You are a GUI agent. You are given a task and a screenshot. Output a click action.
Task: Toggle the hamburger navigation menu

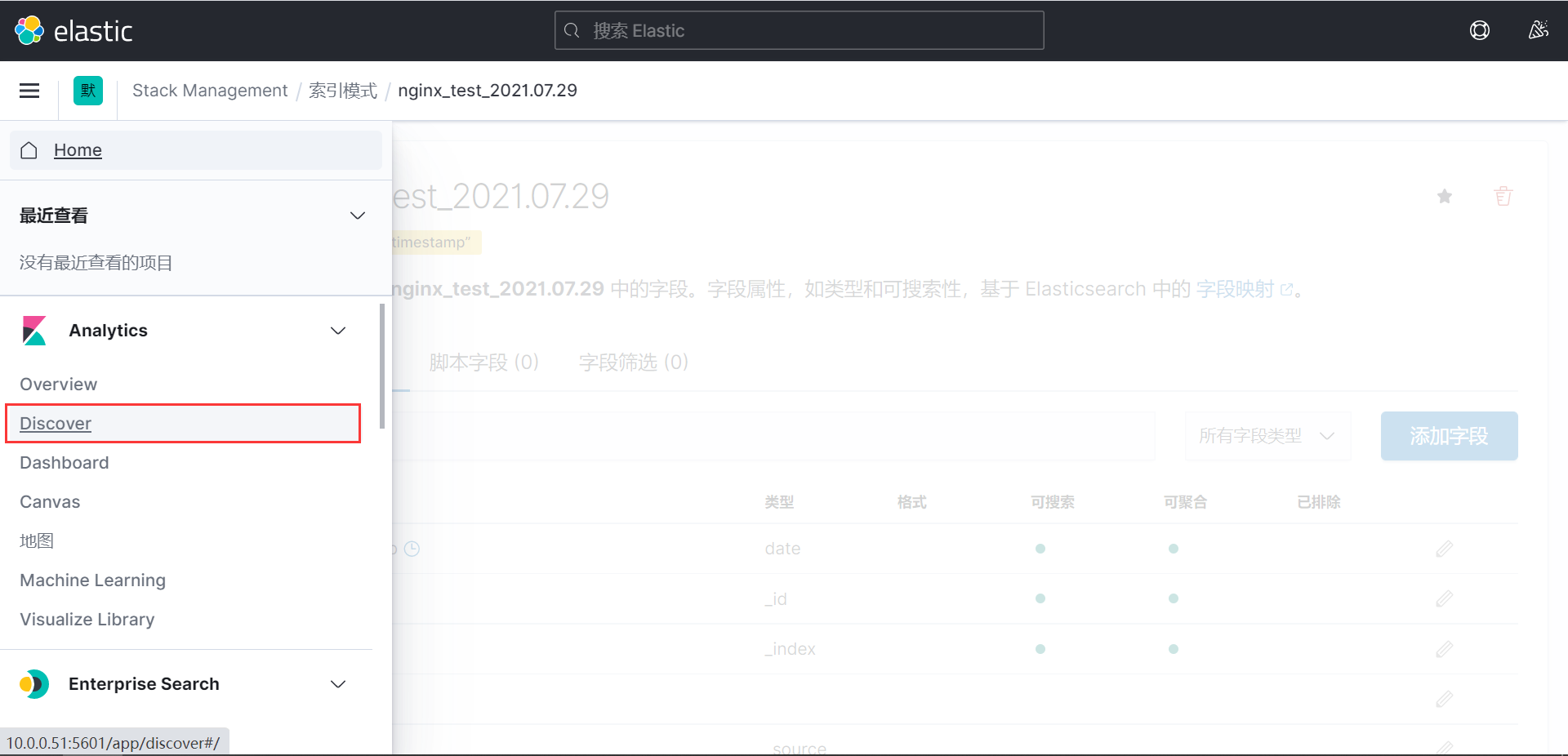[29, 91]
